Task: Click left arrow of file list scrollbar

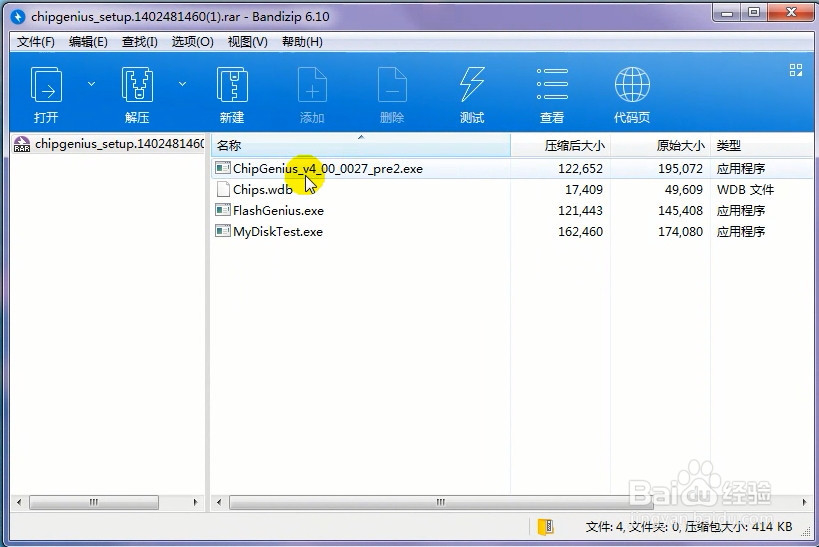Action: click(218, 502)
